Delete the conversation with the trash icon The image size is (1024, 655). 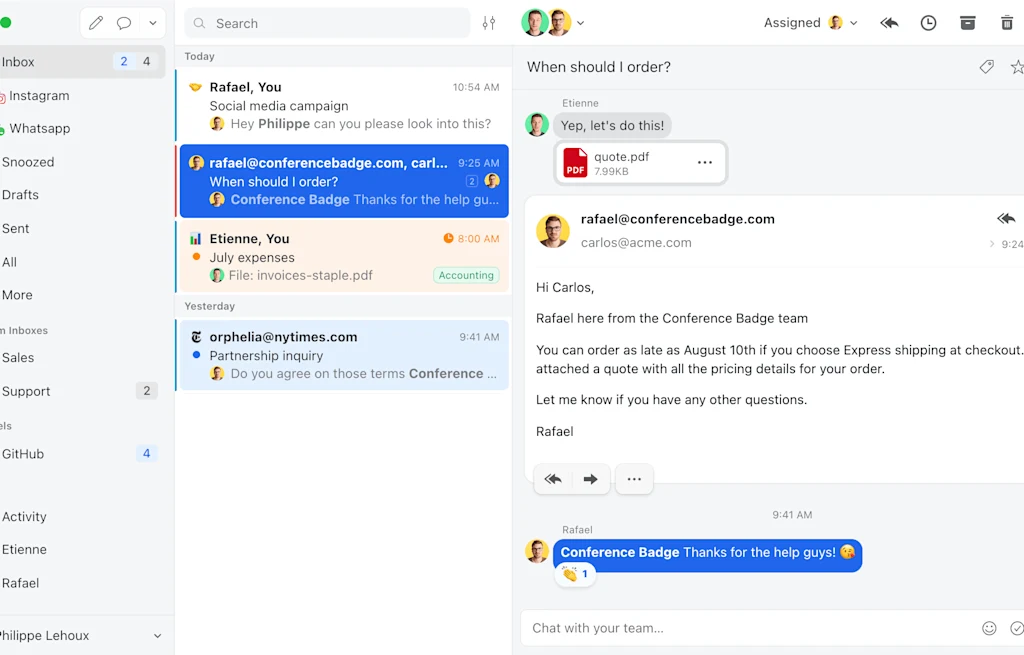point(1008,22)
